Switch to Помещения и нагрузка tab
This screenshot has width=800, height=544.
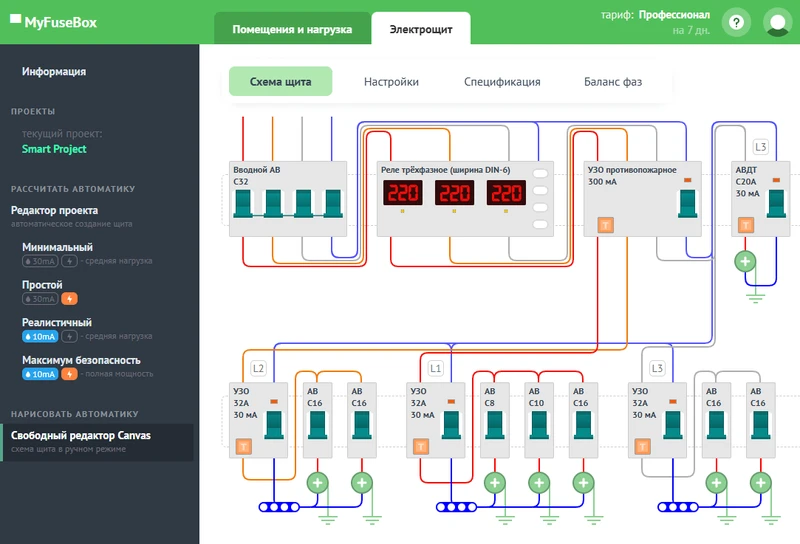pos(292,29)
